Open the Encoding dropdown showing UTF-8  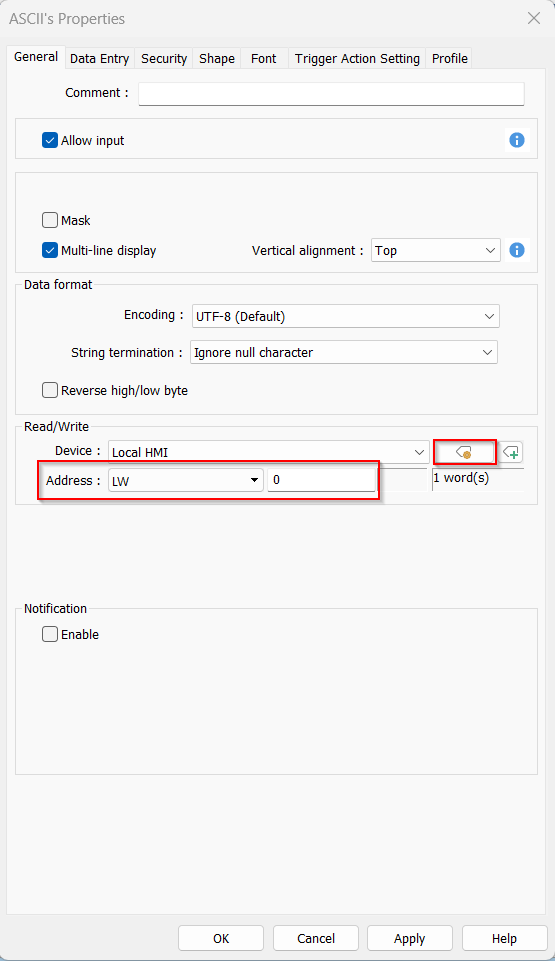[x=345, y=316]
